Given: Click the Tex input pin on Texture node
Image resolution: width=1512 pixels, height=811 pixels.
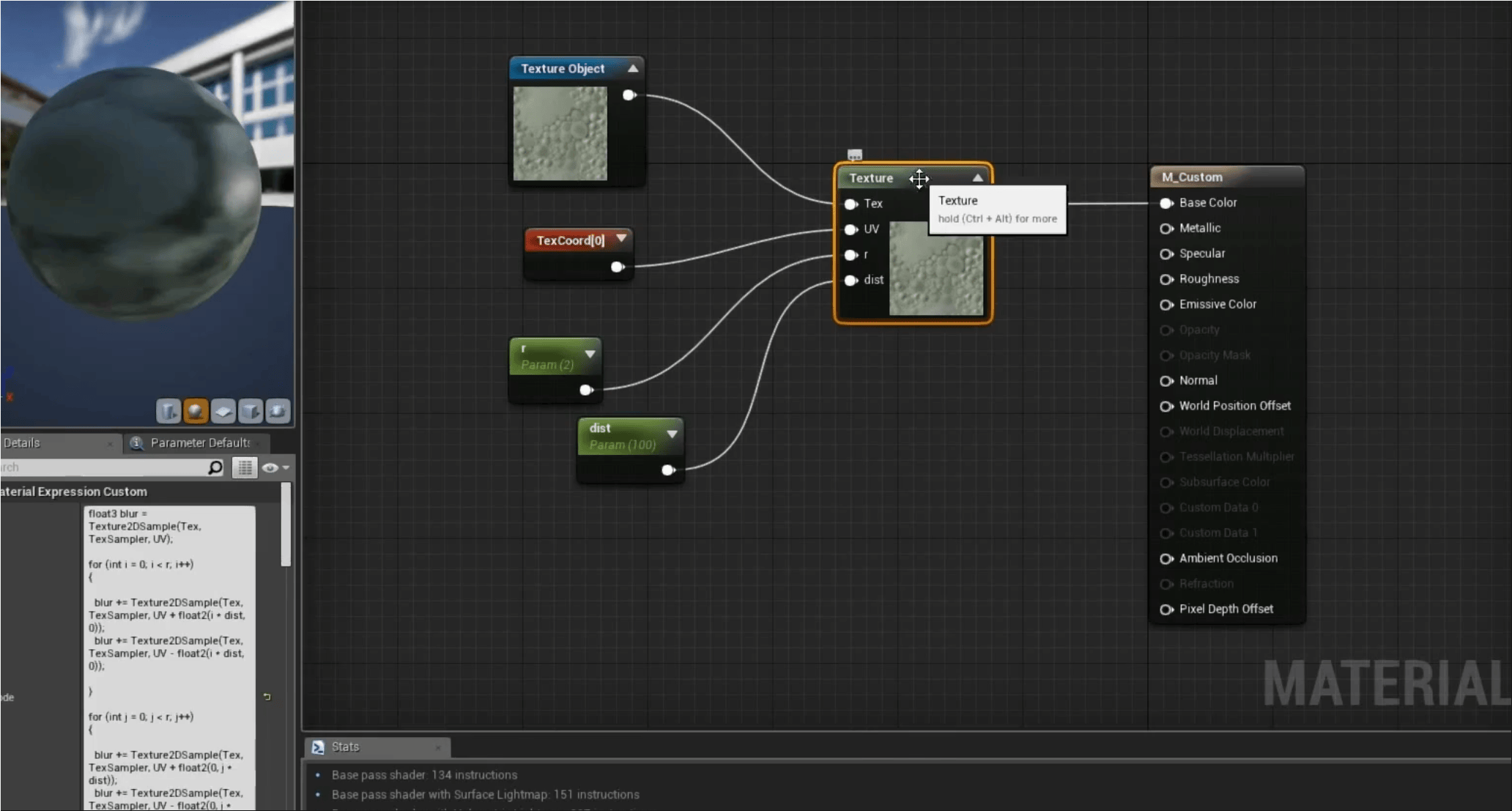Looking at the screenshot, I should point(850,204).
